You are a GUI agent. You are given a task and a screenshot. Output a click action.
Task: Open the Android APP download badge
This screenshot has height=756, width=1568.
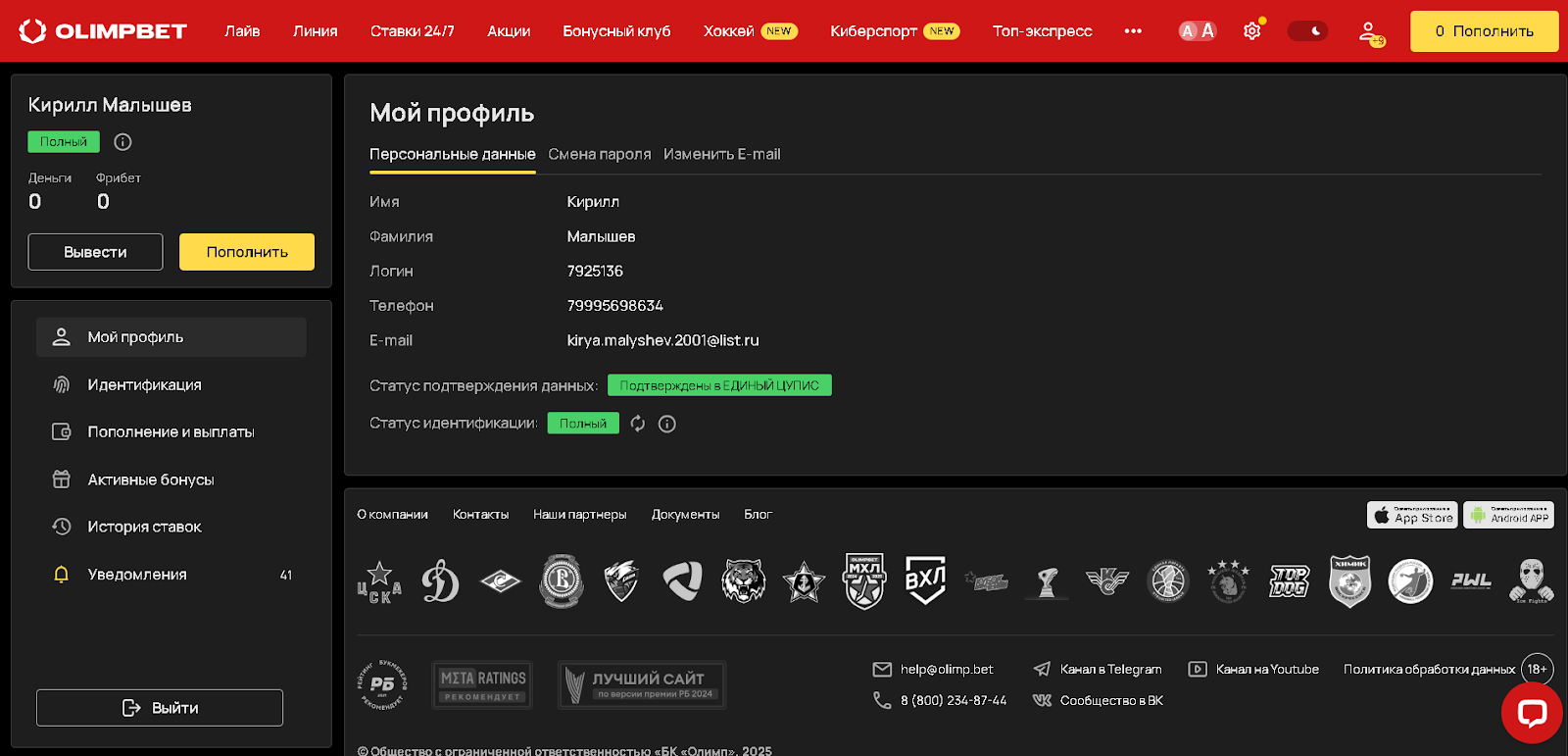1508,515
